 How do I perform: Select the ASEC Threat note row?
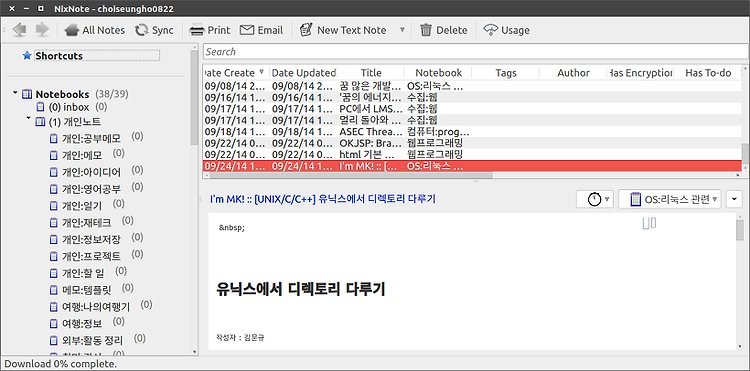point(472,131)
